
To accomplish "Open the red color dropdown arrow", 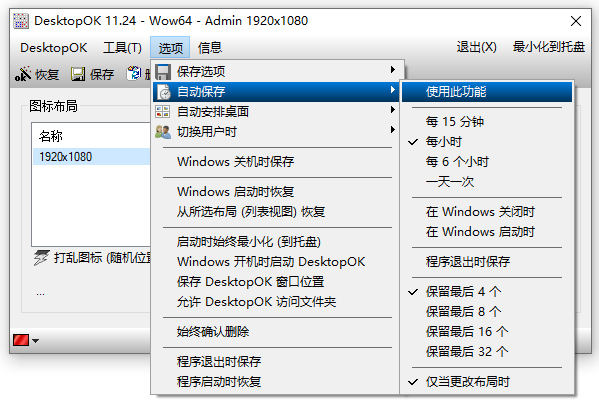I will click(x=36, y=340).
